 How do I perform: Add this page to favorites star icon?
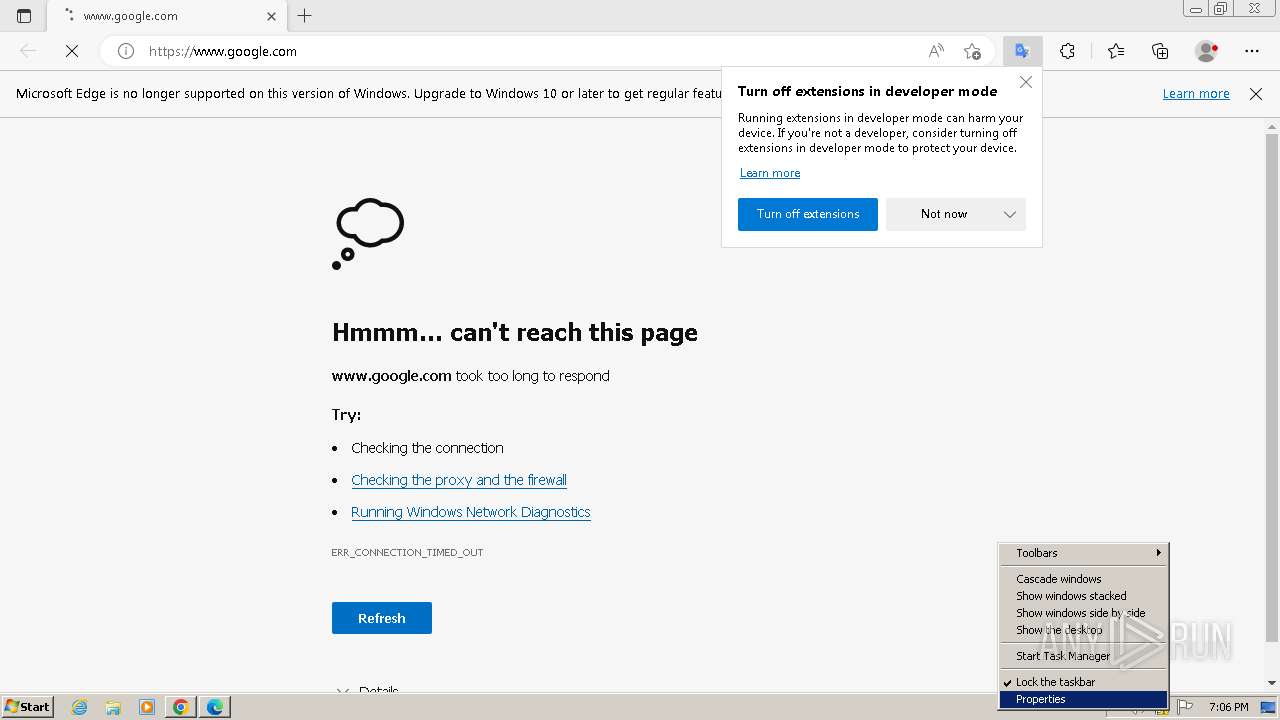972,51
